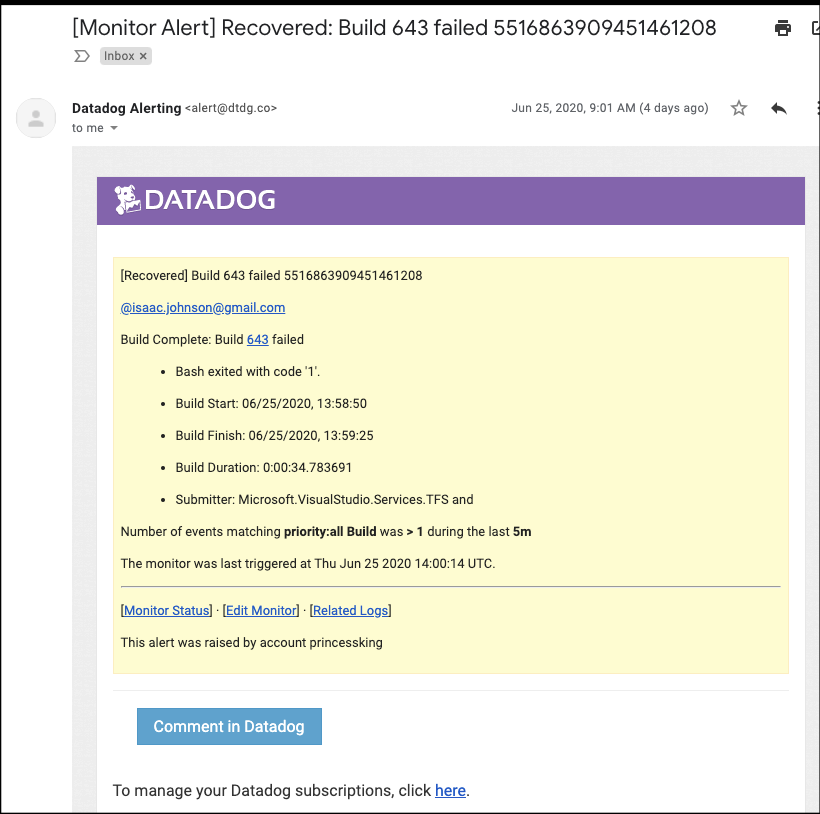Open the Edit Monitor link
This screenshot has width=820, height=814.
[261, 611]
